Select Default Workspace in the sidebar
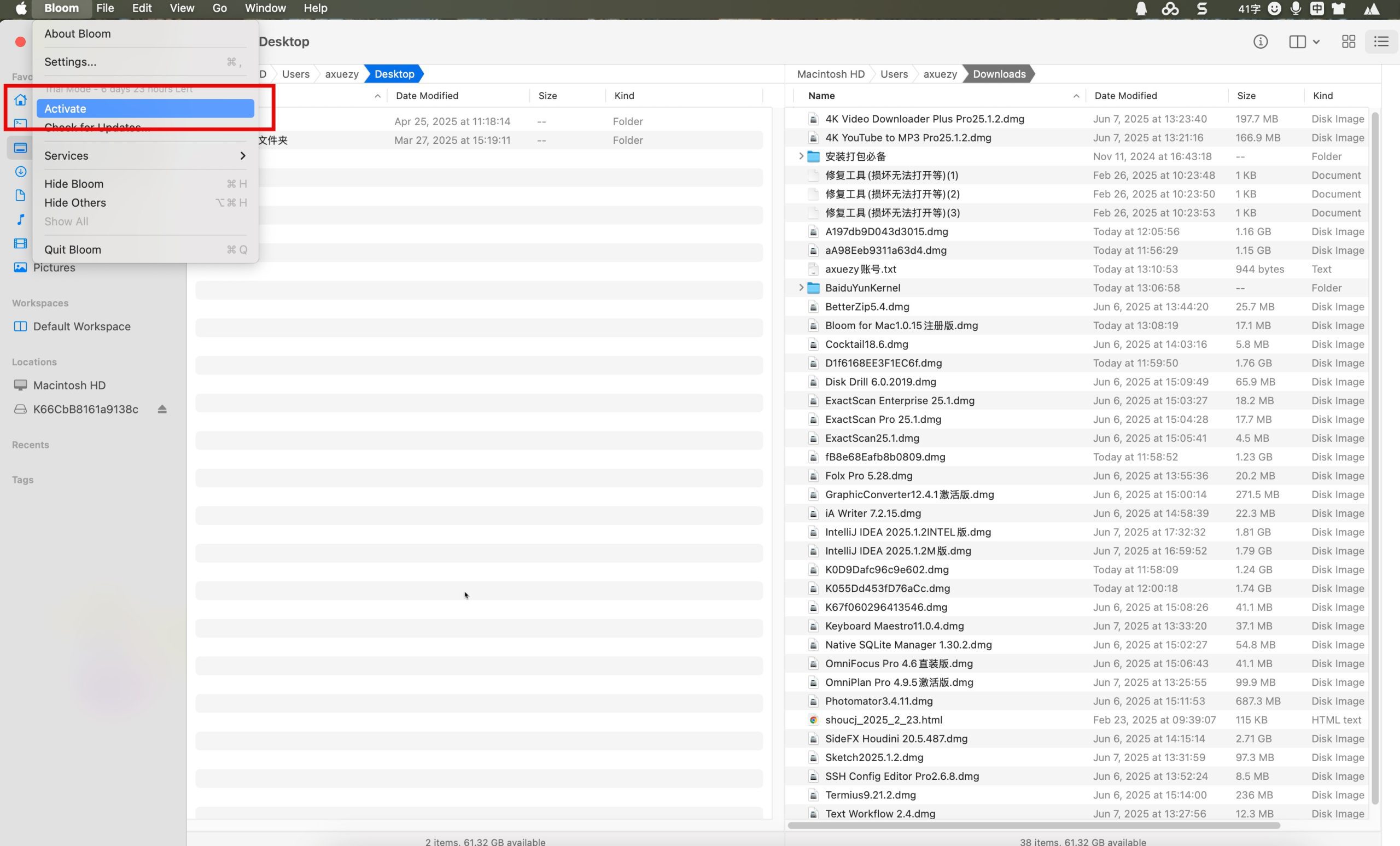This screenshot has height=846, width=1400. pyautogui.click(x=81, y=326)
